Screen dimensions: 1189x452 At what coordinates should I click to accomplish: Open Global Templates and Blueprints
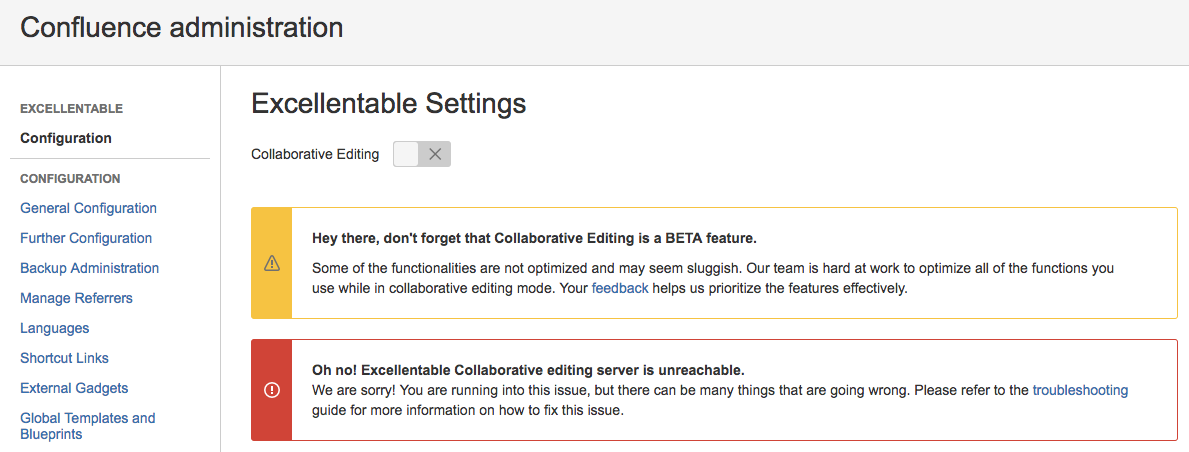(88, 426)
